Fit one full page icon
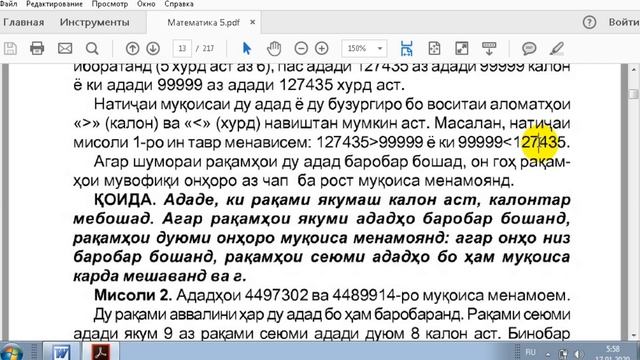Viewport: 640px width, 360px height. (x=434, y=49)
